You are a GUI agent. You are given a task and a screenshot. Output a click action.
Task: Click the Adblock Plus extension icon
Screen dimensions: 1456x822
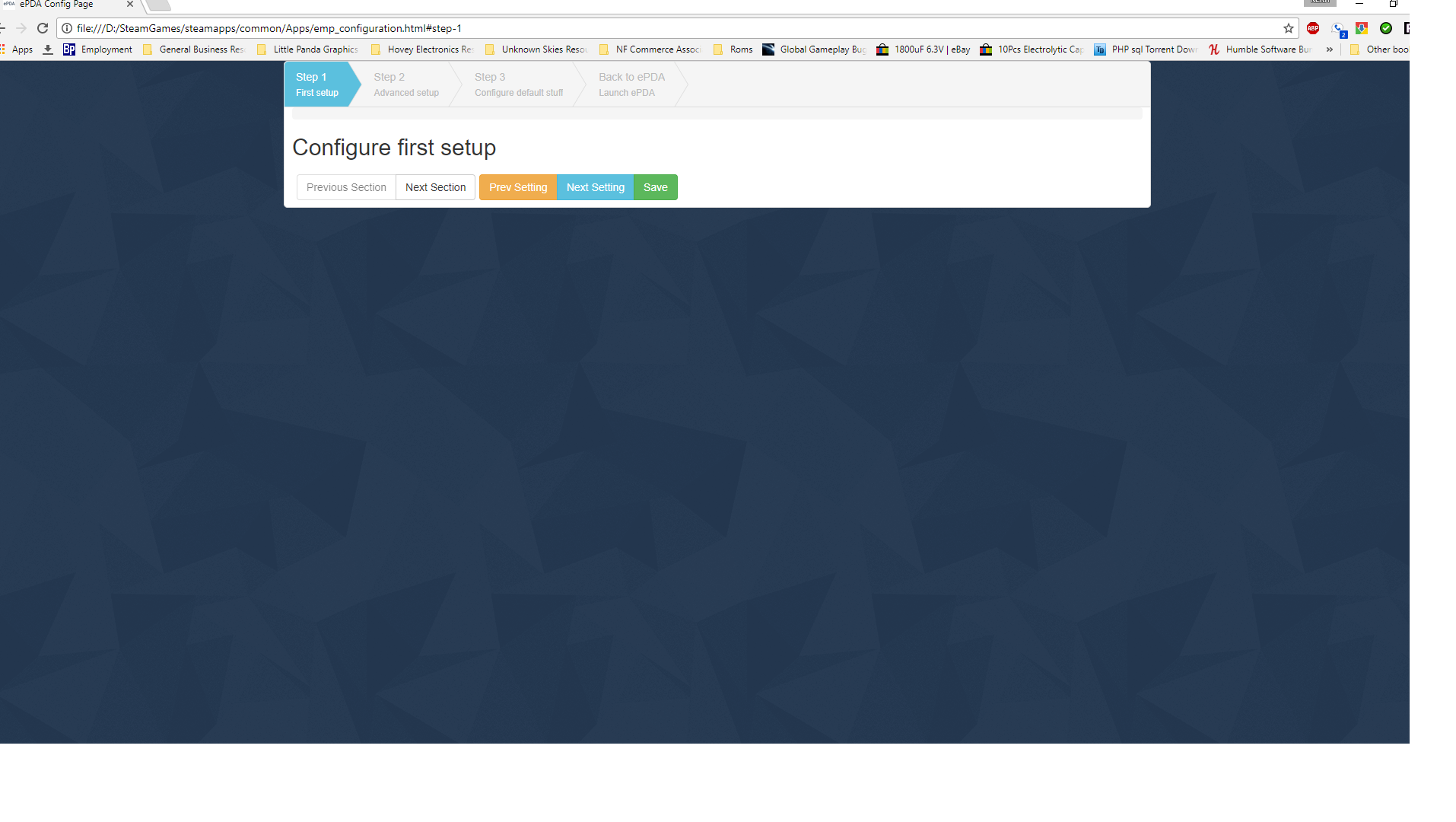[x=1313, y=28]
